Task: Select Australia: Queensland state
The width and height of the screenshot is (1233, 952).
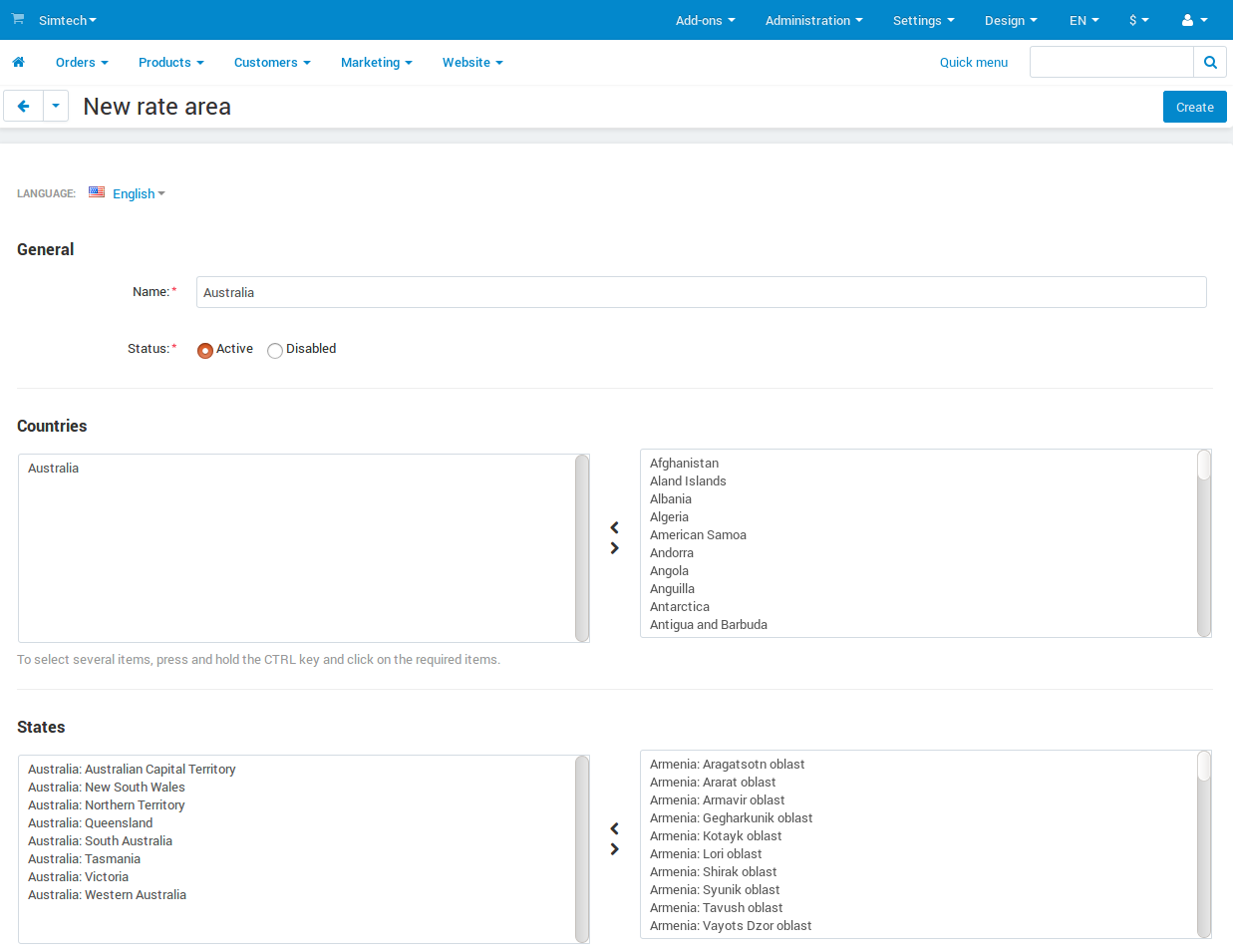Action: pyautogui.click(x=90, y=822)
